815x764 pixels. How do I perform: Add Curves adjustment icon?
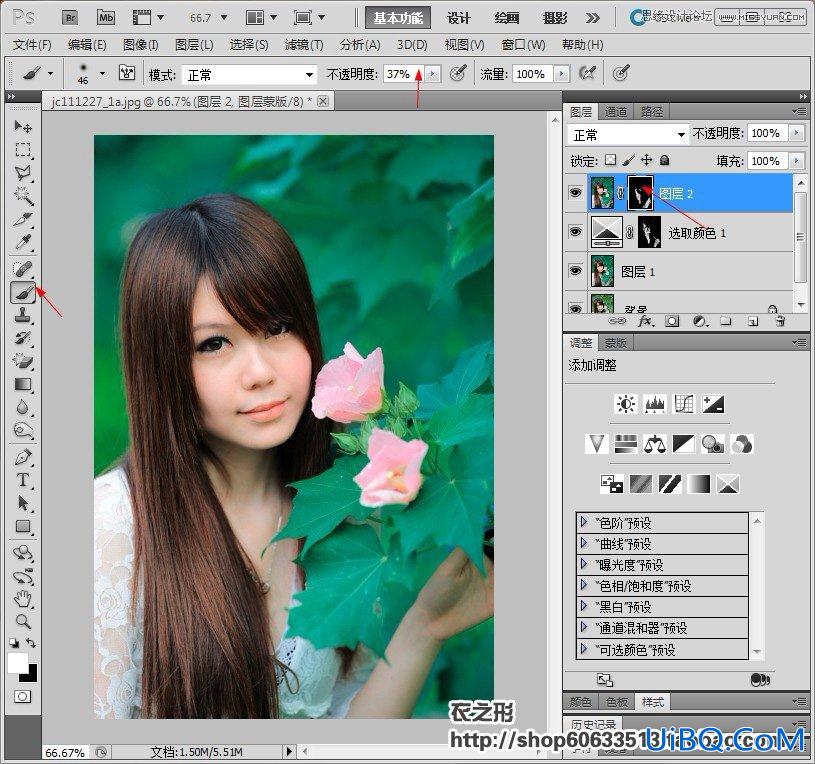point(684,404)
